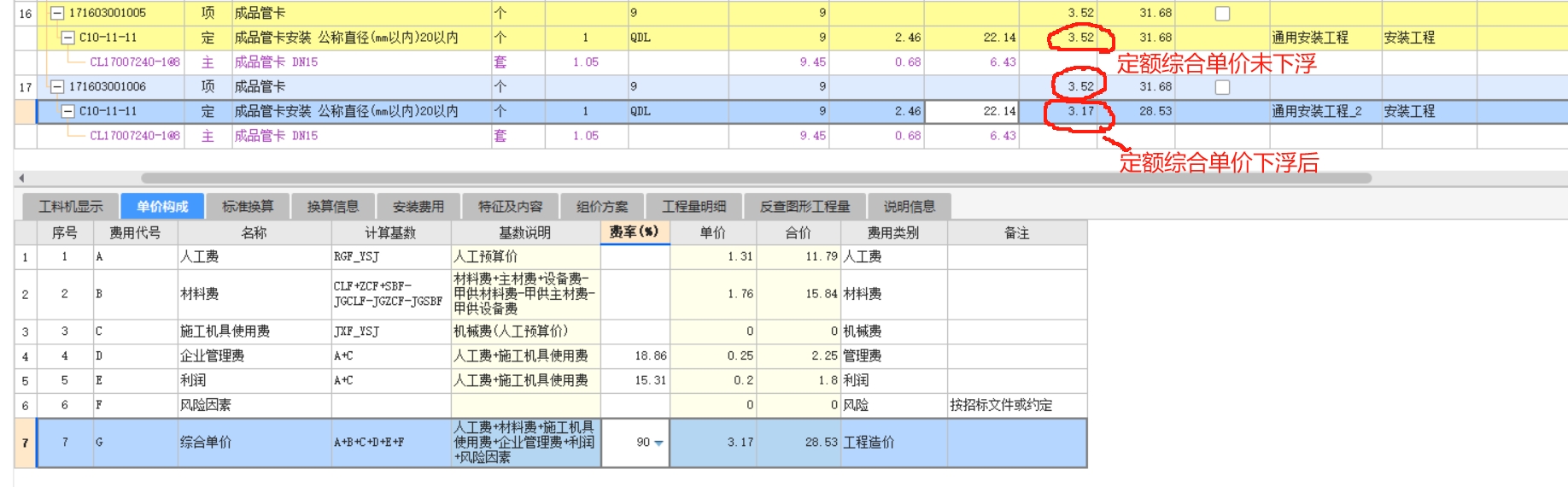The width and height of the screenshot is (1568, 487).
Task: Click 人工预算价 description cell
Action: coord(525,256)
